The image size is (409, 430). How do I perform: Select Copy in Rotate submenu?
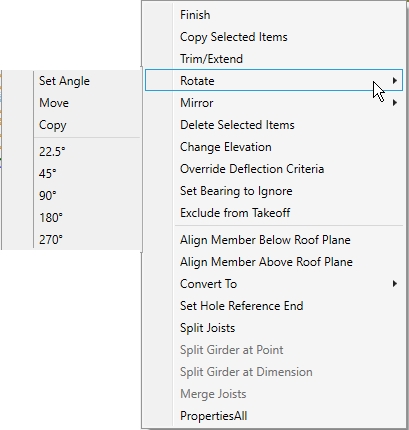(x=53, y=125)
